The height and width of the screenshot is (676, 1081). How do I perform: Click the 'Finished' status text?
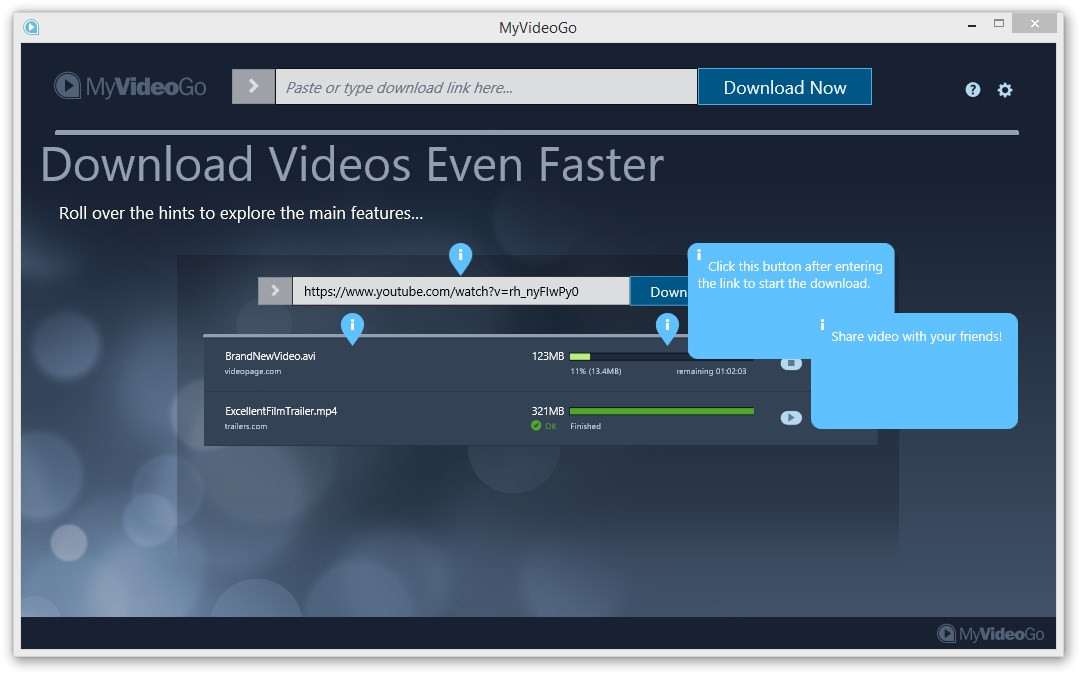[585, 427]
